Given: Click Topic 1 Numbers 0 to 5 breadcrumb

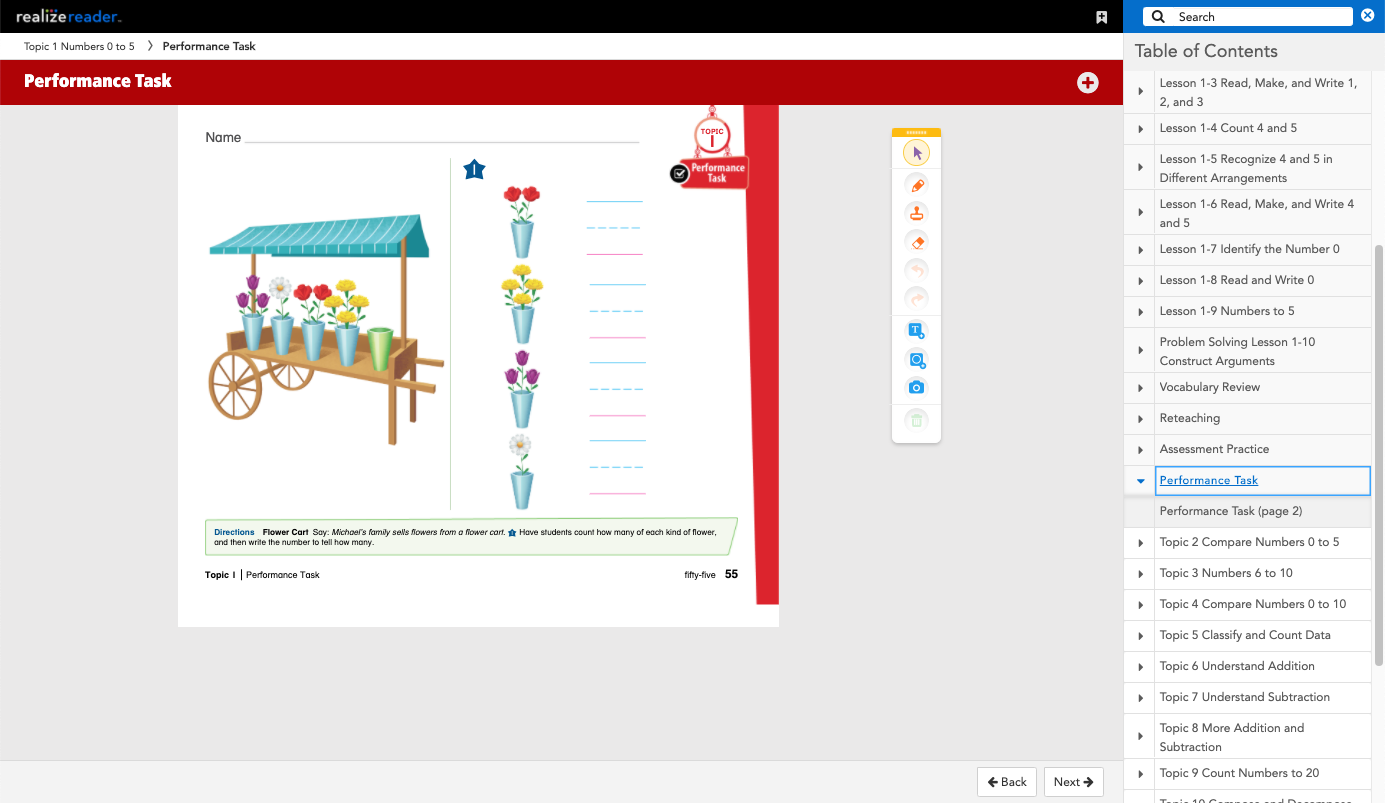Looking at the screenshot, I should pos(79,46).
